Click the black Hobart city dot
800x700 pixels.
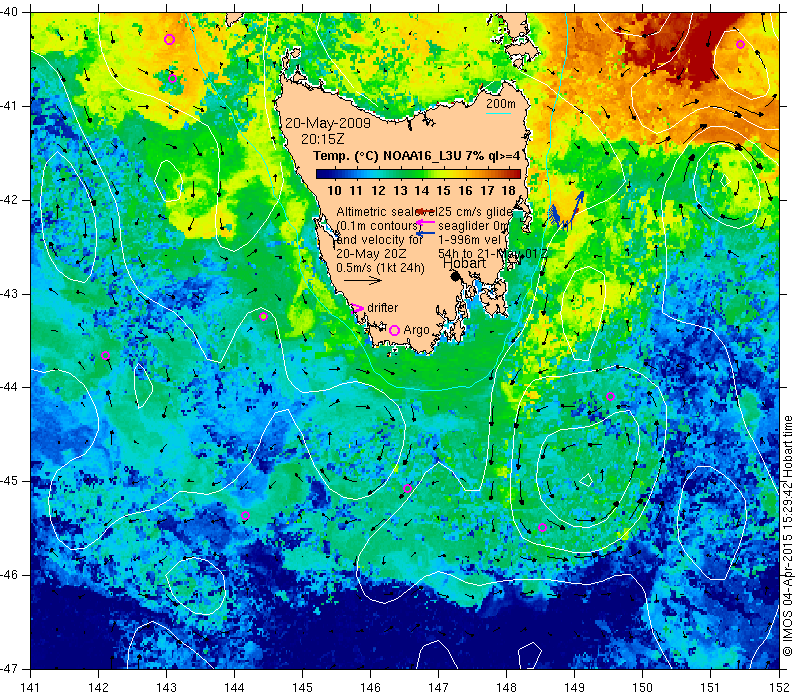pos(456,276)
